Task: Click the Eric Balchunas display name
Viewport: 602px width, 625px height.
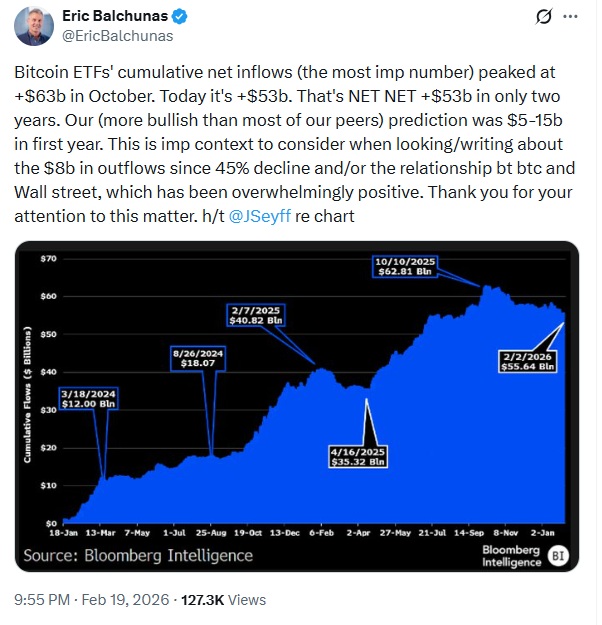Action: (x=117, y=17)
